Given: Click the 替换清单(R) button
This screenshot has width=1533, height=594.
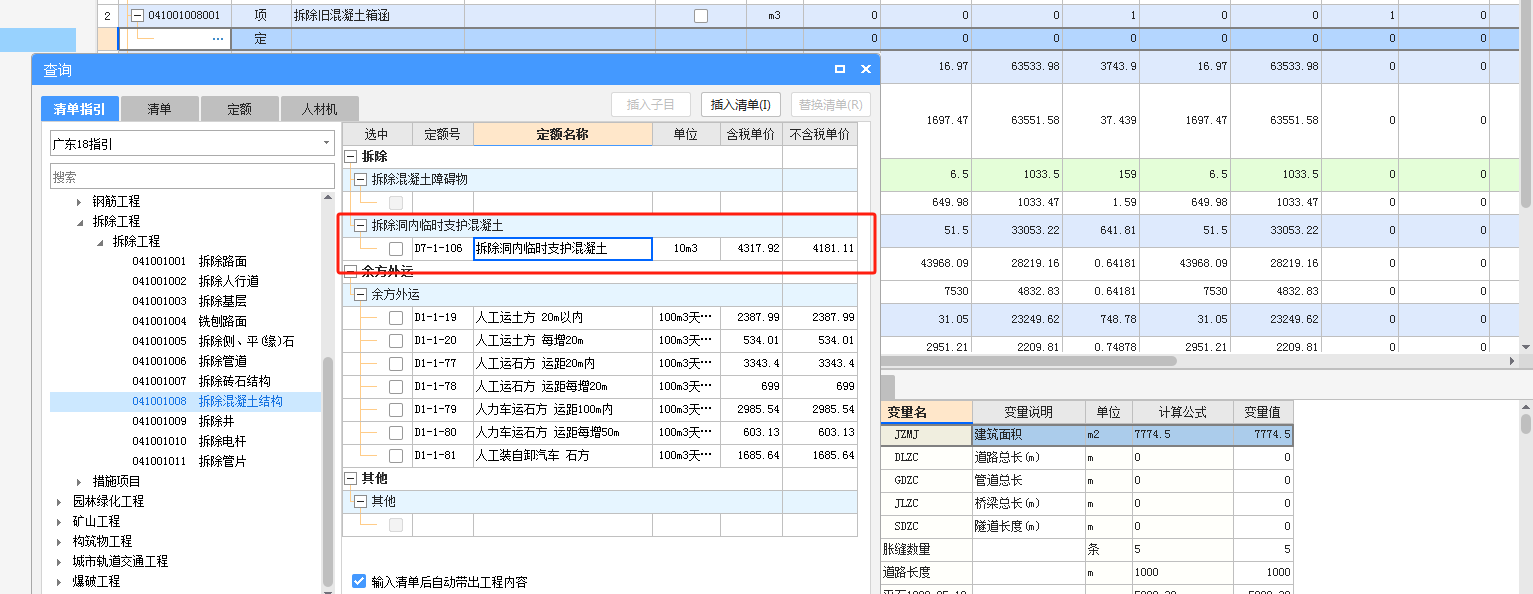Looking at the screenshot, I should pyautogui.click(x=831, y=105).
